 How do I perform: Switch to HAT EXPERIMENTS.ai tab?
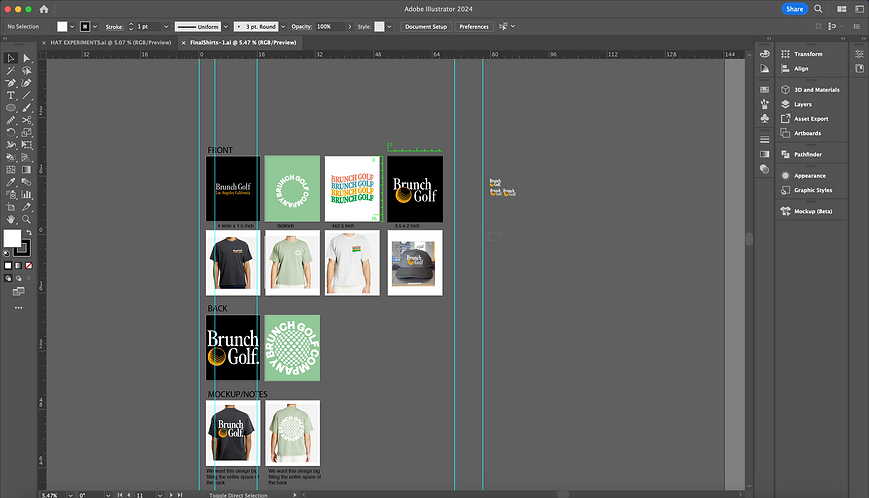tap(110, 42)
